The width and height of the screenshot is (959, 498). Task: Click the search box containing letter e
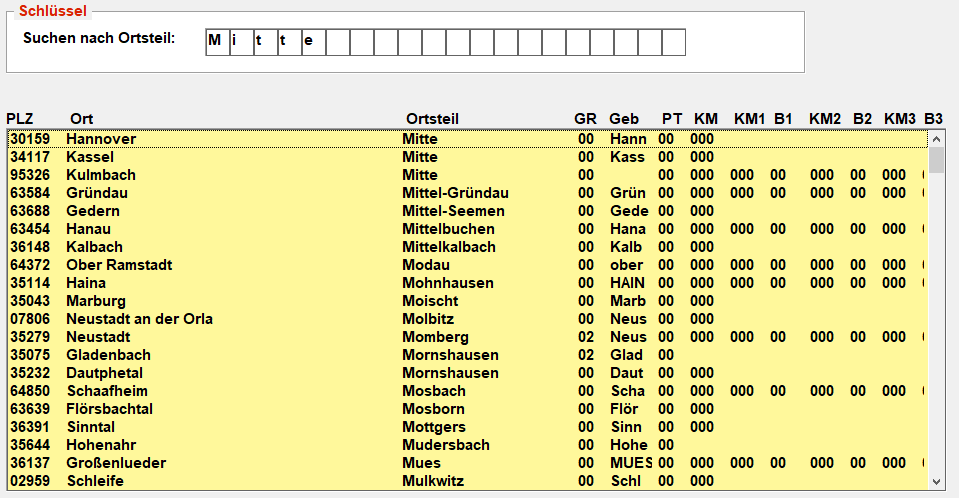[314, 42]
